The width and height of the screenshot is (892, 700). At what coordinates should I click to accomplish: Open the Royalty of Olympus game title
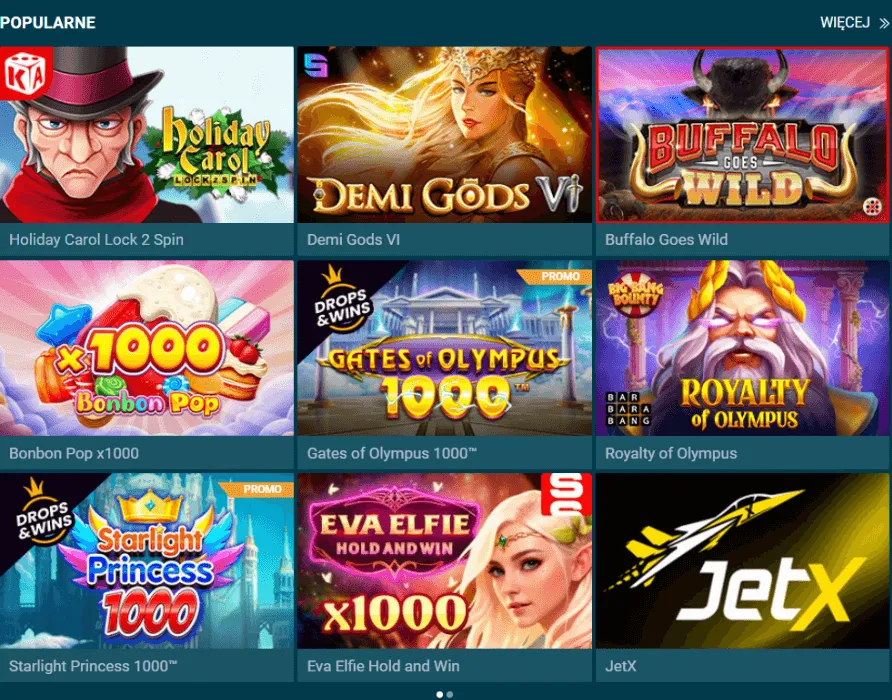671,454
